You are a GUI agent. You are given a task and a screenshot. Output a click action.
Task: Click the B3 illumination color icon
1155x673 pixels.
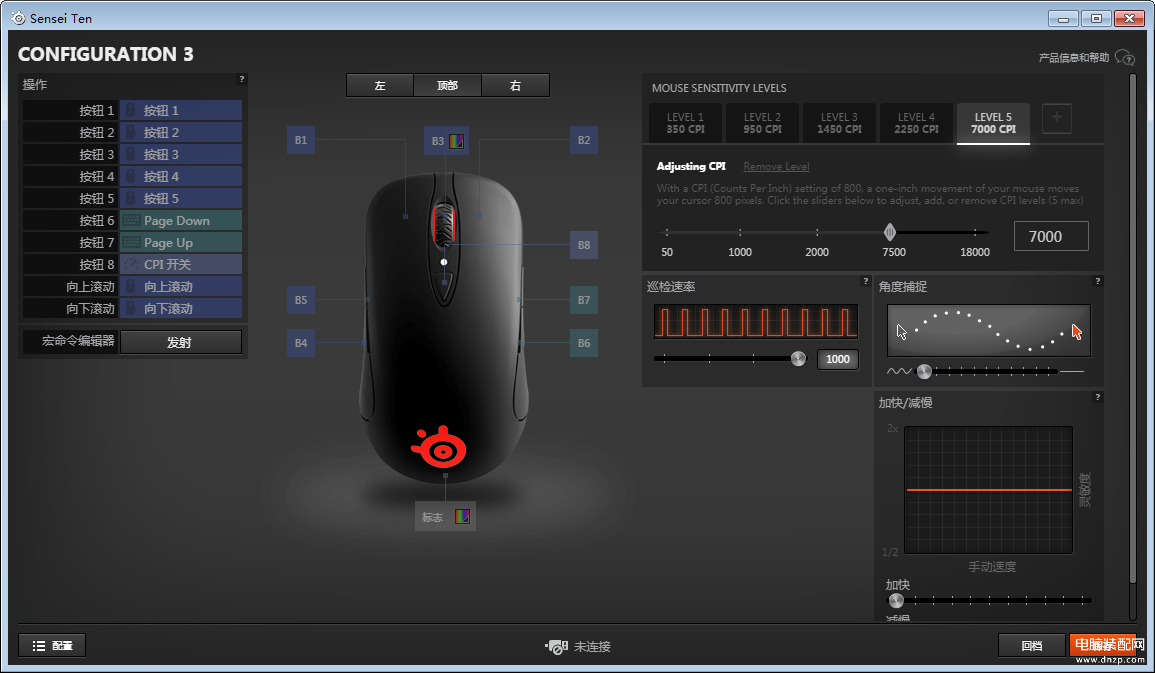[x=457, y=141]
